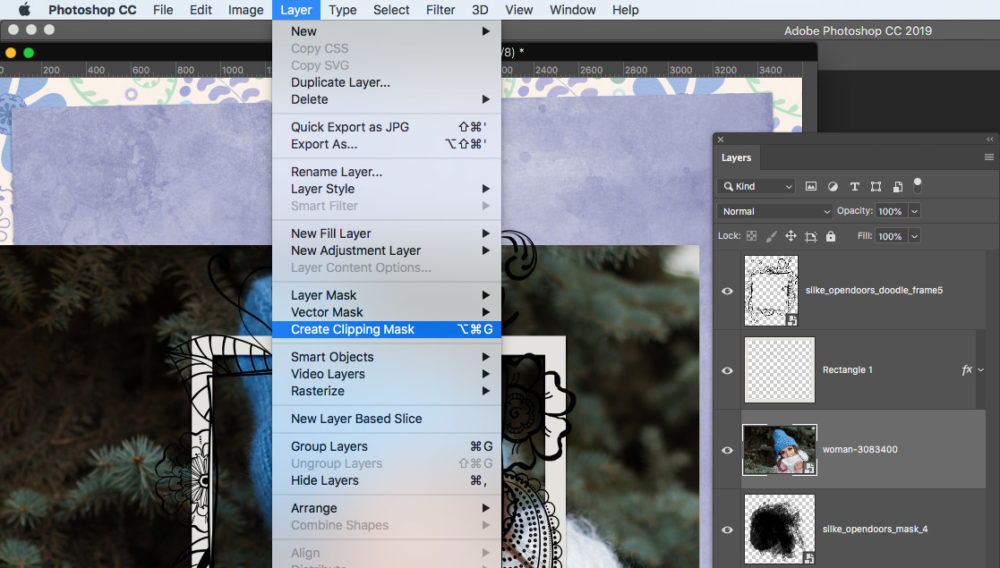Expand the Smart Objects submenu
Viewport: 1000px width, 568px height.
point(386,357)
